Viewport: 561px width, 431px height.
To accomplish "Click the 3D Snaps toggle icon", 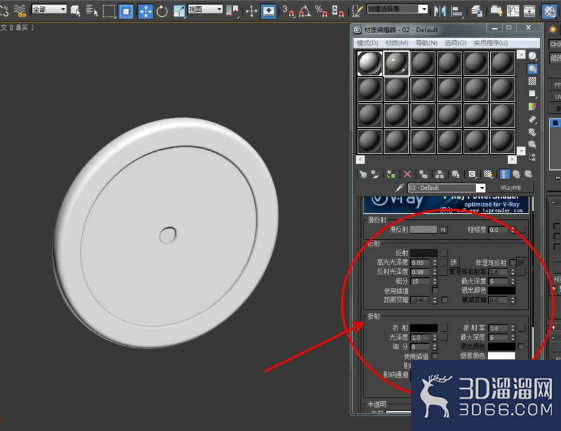I will 288,11.
